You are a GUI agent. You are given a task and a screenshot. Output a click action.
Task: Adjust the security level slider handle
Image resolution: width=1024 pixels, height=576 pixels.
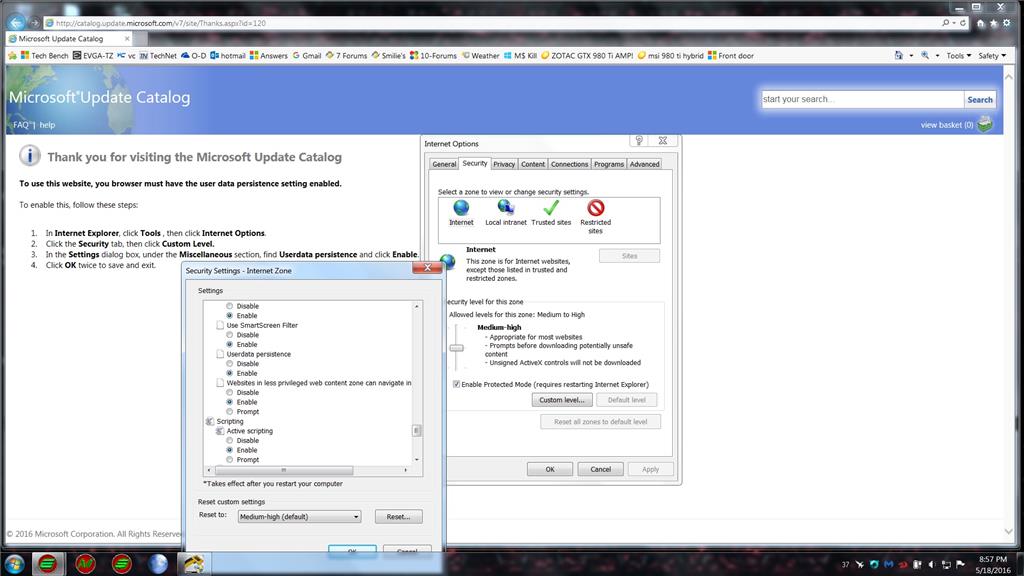tap(456, 348)
